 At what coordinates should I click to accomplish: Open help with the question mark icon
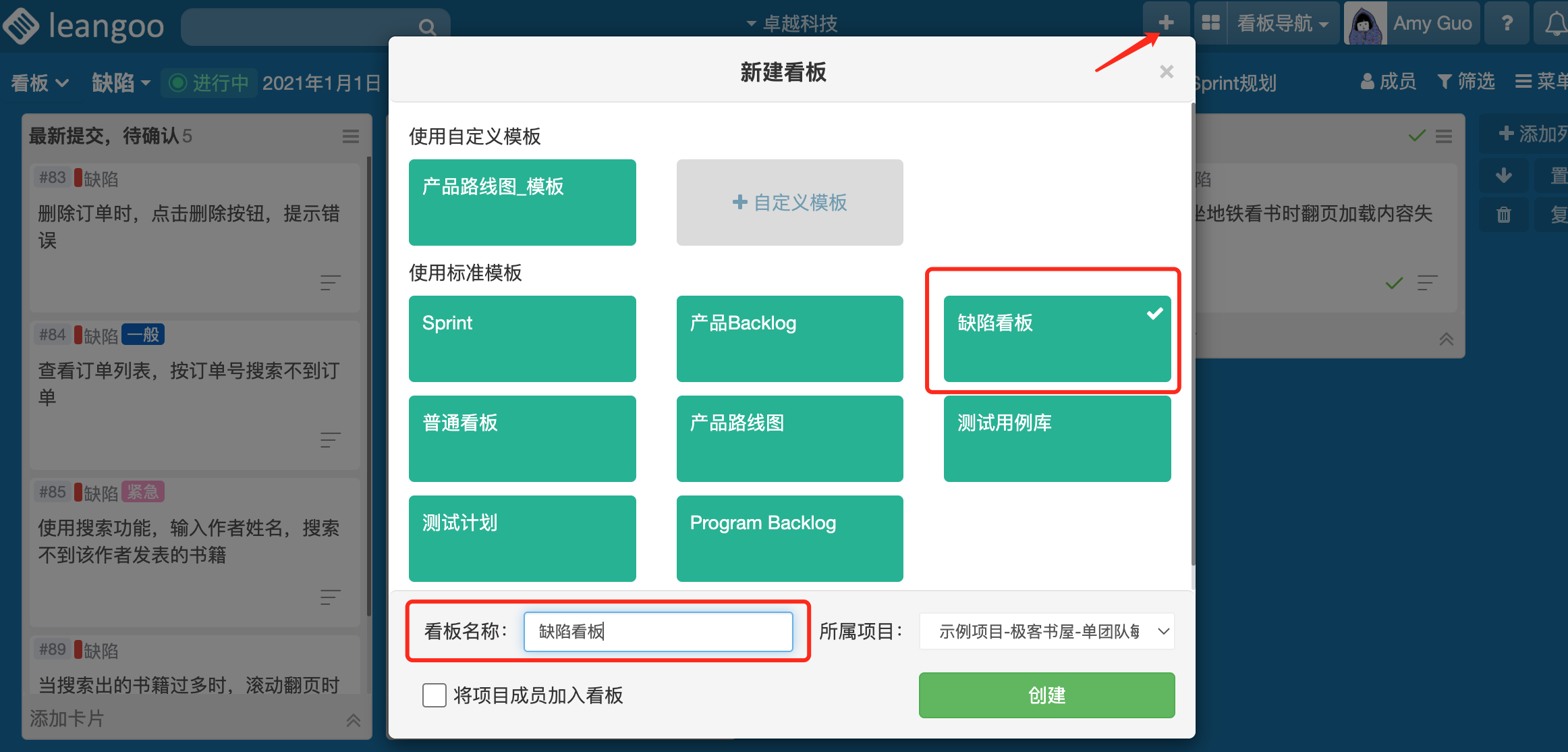click(x=1507, y=23)
